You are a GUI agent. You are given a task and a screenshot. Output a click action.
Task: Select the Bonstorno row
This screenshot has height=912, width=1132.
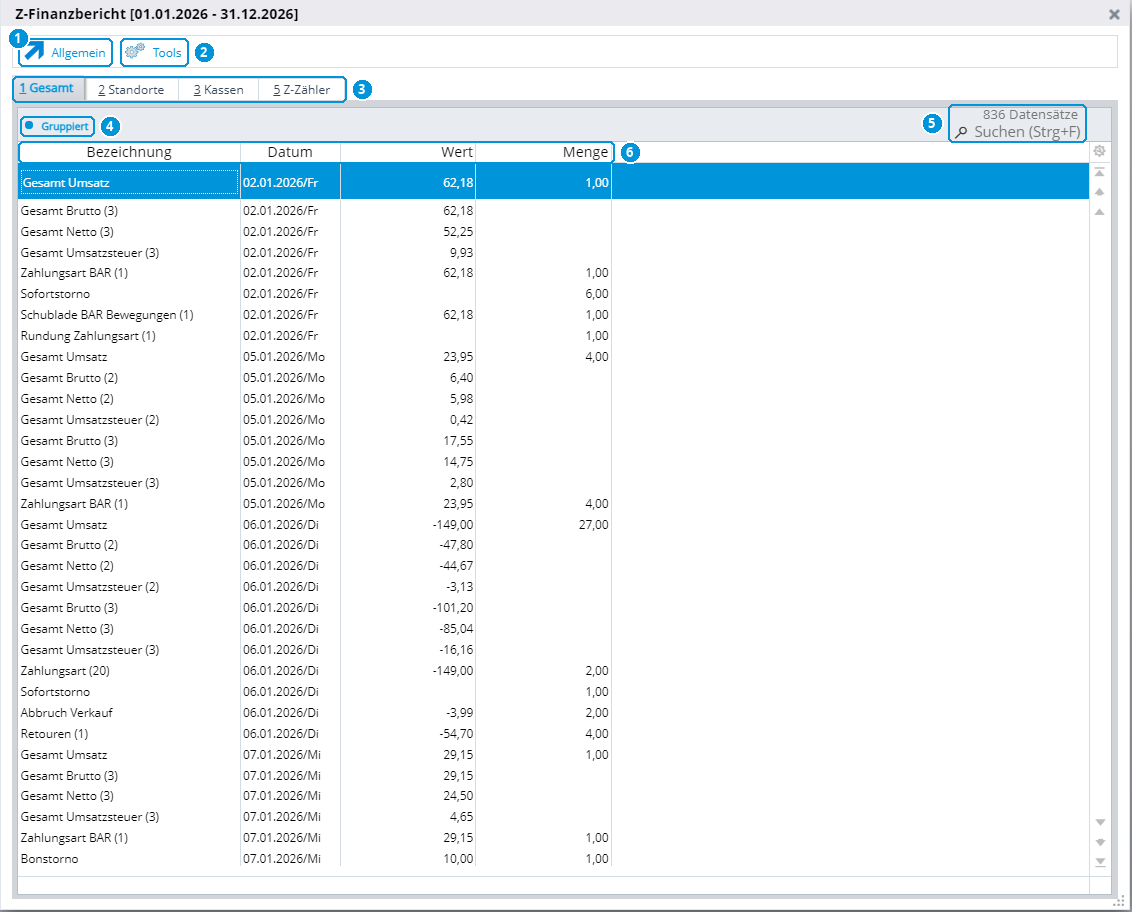pos(553,859)
